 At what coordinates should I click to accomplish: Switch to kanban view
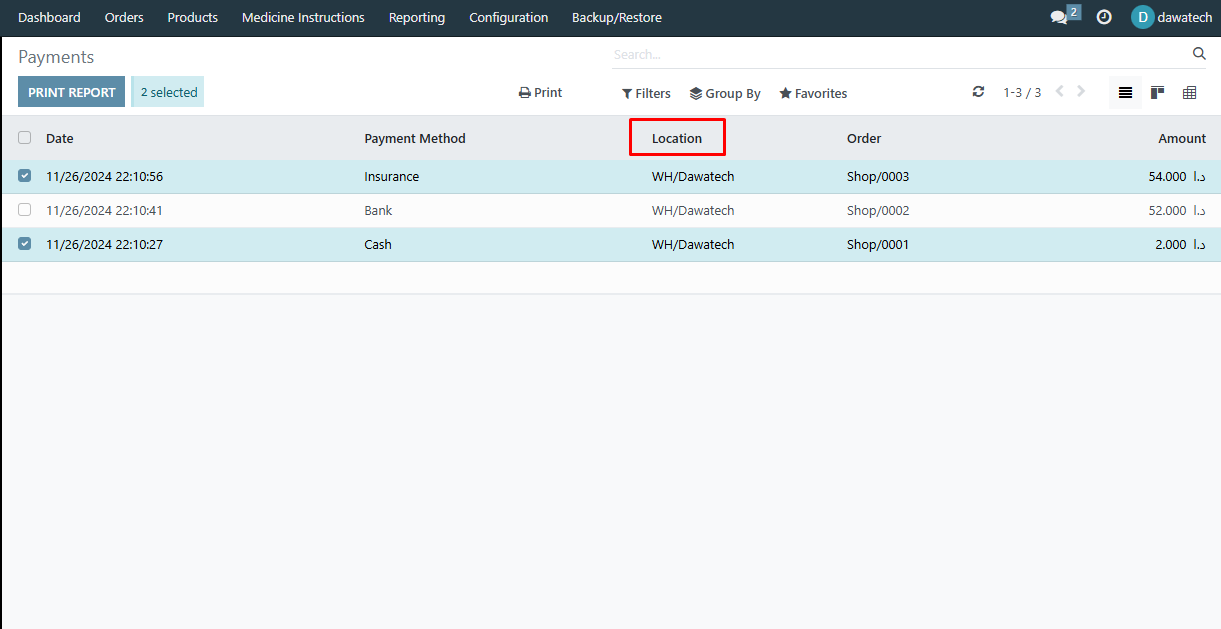coord(1157,92)
